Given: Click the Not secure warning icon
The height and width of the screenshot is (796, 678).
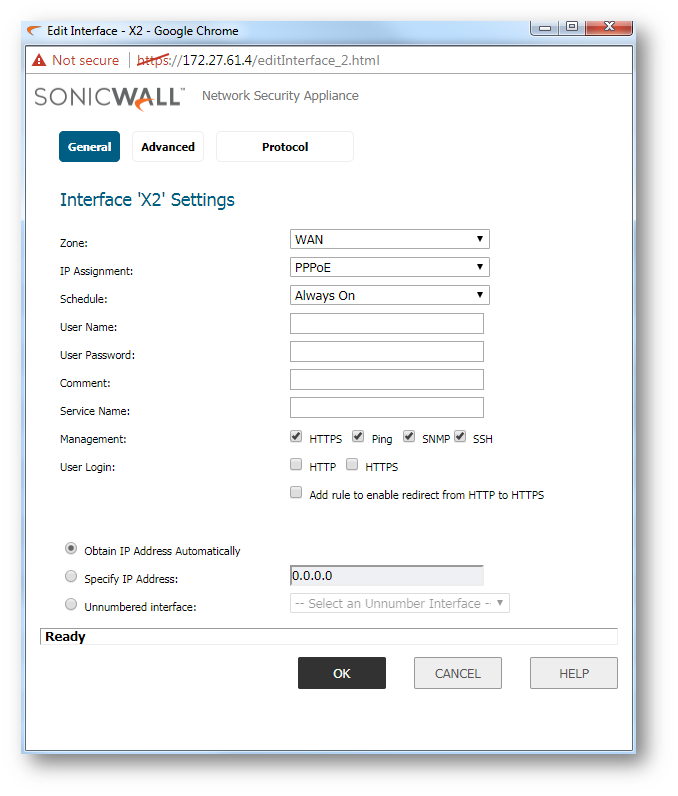Looking at the screenshot, I should click(x=39, y=60).
